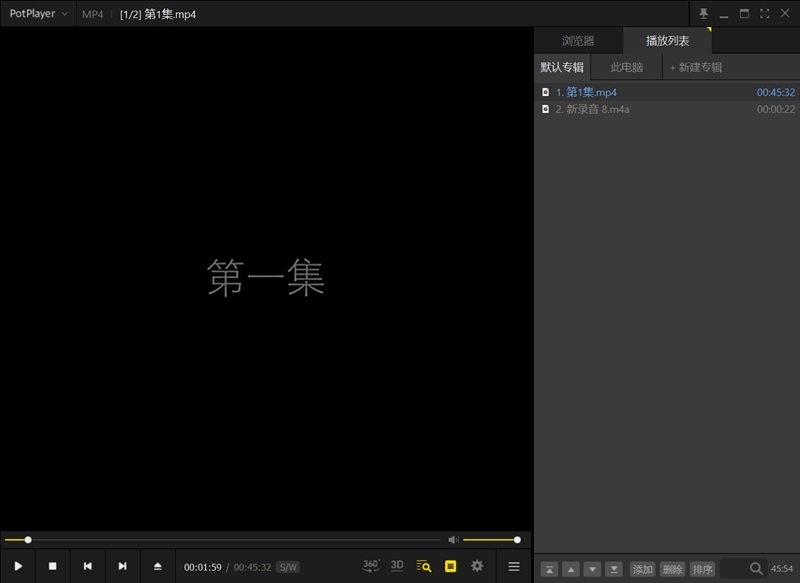Stop the current playback
Image resolution: width=800 pixels, height=583 pixels.
[54, 566]
